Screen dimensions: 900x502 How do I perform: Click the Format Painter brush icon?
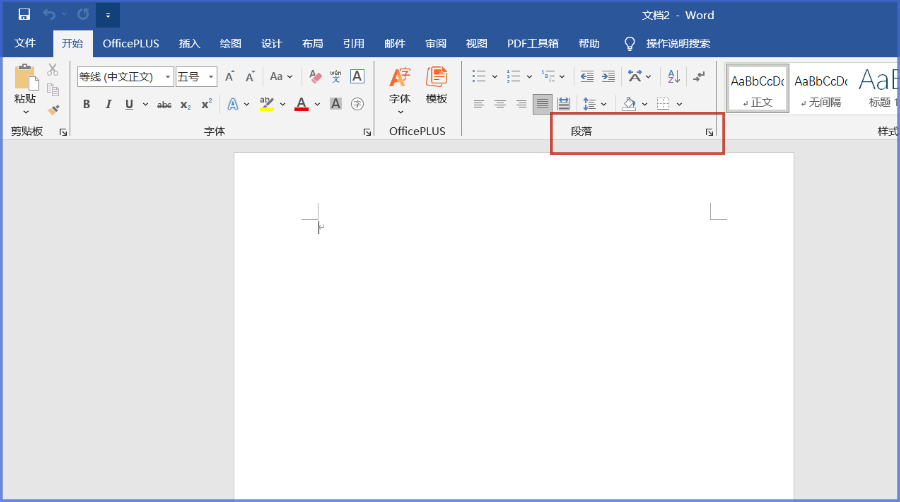pyautogui.click(x=53, y=110)
